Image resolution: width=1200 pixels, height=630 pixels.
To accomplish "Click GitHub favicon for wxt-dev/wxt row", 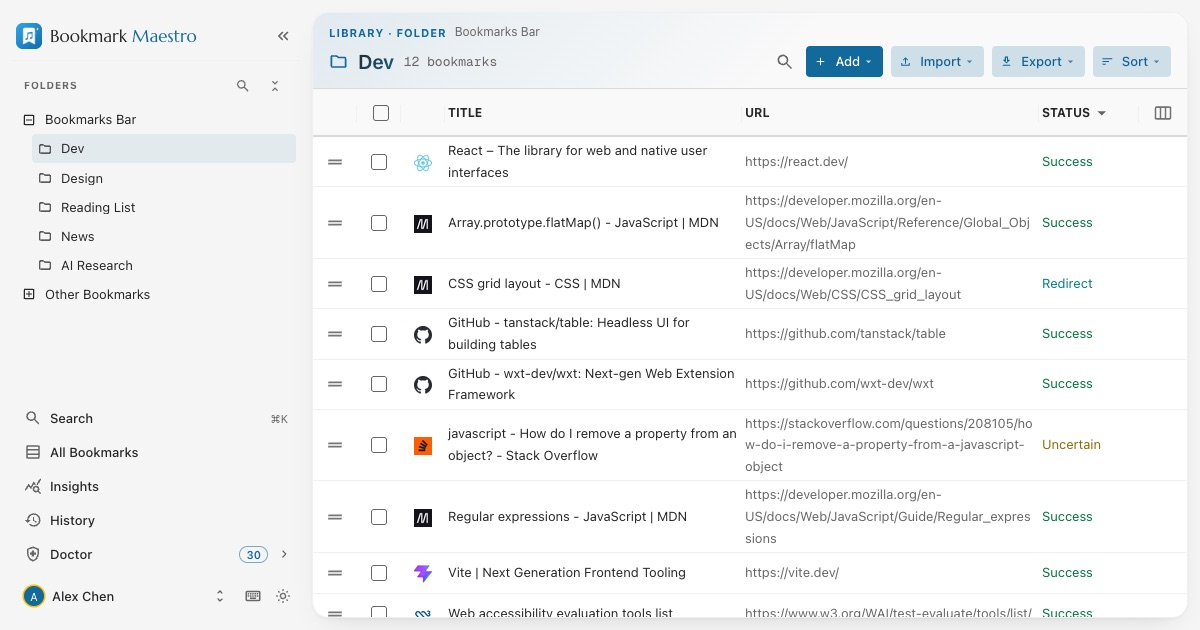I will click(x=423, y=384).
